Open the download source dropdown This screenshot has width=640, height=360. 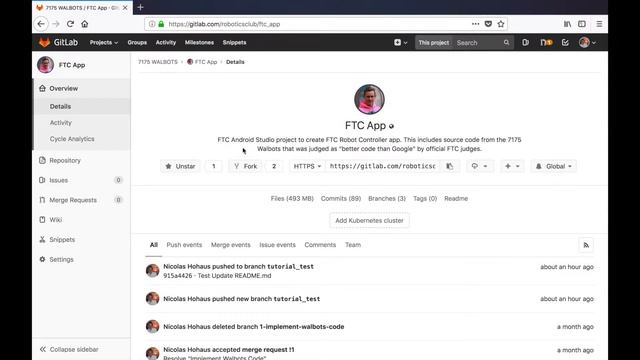tap(479, 166)
